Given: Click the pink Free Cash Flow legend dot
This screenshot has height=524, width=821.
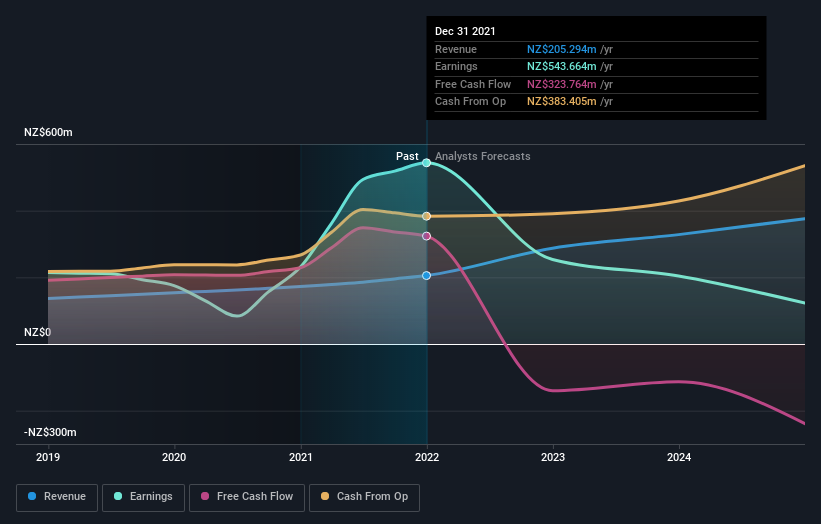Looking at the screenshot, I should coord(205,496).
